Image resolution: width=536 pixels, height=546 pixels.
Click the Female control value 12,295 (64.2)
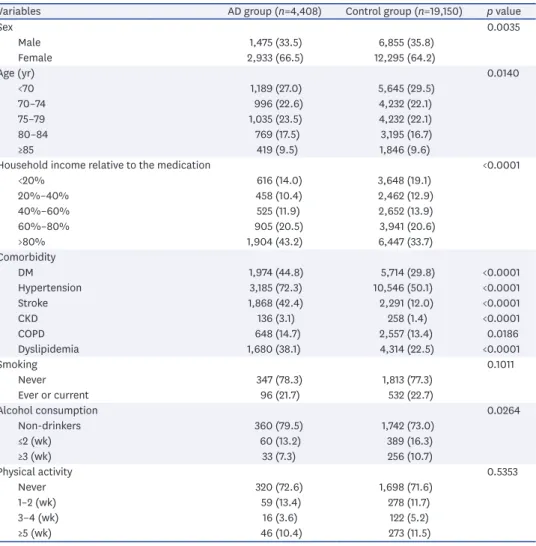tap(405, 58)
